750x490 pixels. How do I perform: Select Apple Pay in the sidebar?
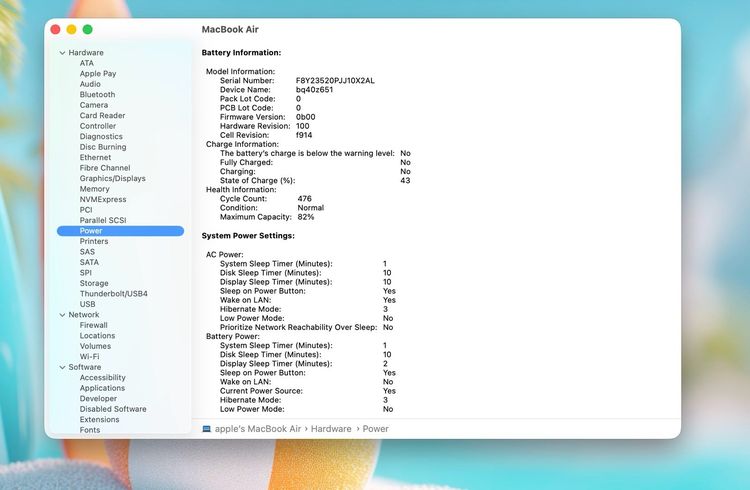[x=98, y=74]
